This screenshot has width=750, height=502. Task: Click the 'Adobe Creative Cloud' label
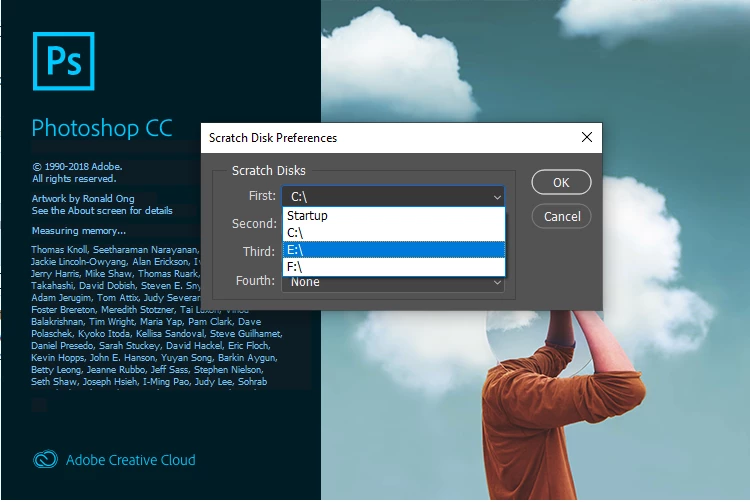click(131, 460)
